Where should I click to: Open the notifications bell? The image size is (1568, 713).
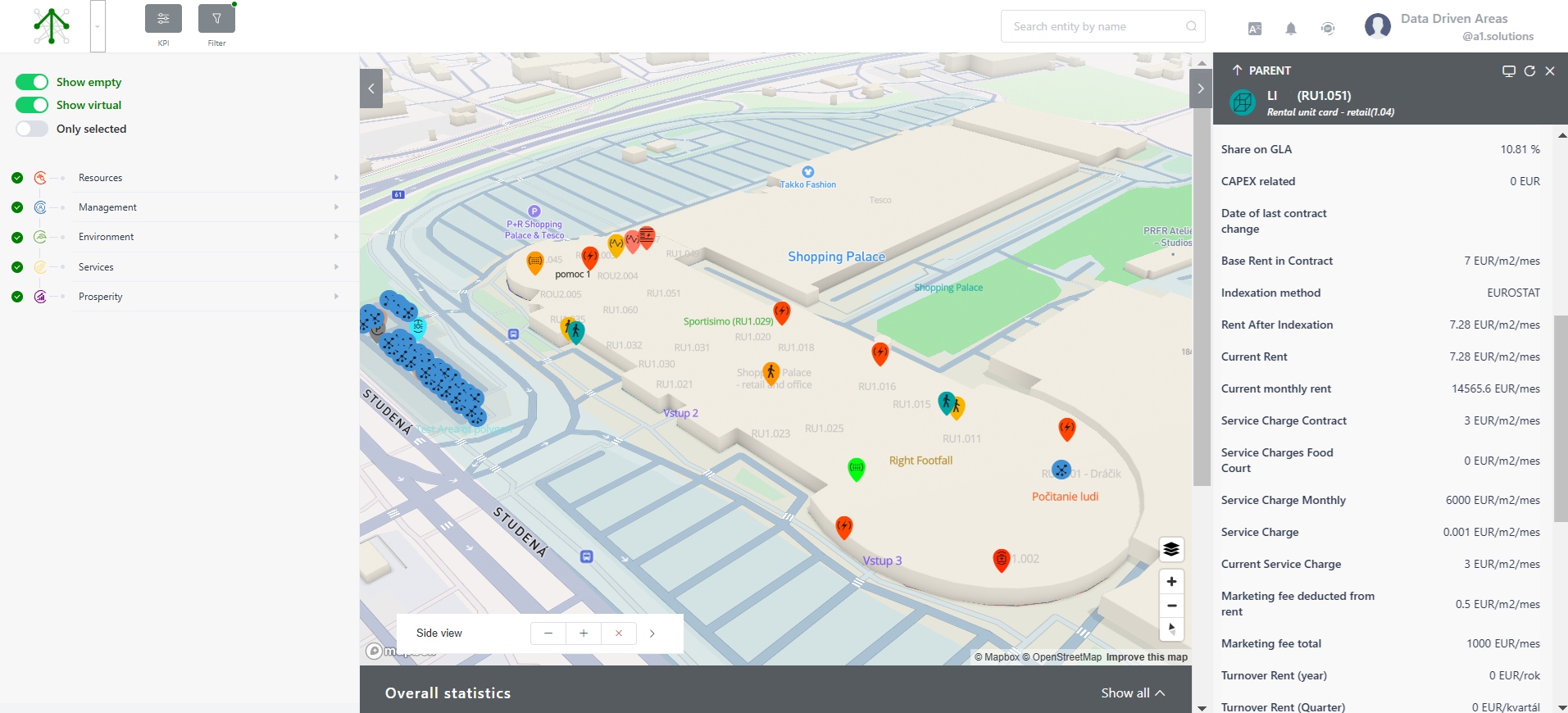[x=1291, y=29]
